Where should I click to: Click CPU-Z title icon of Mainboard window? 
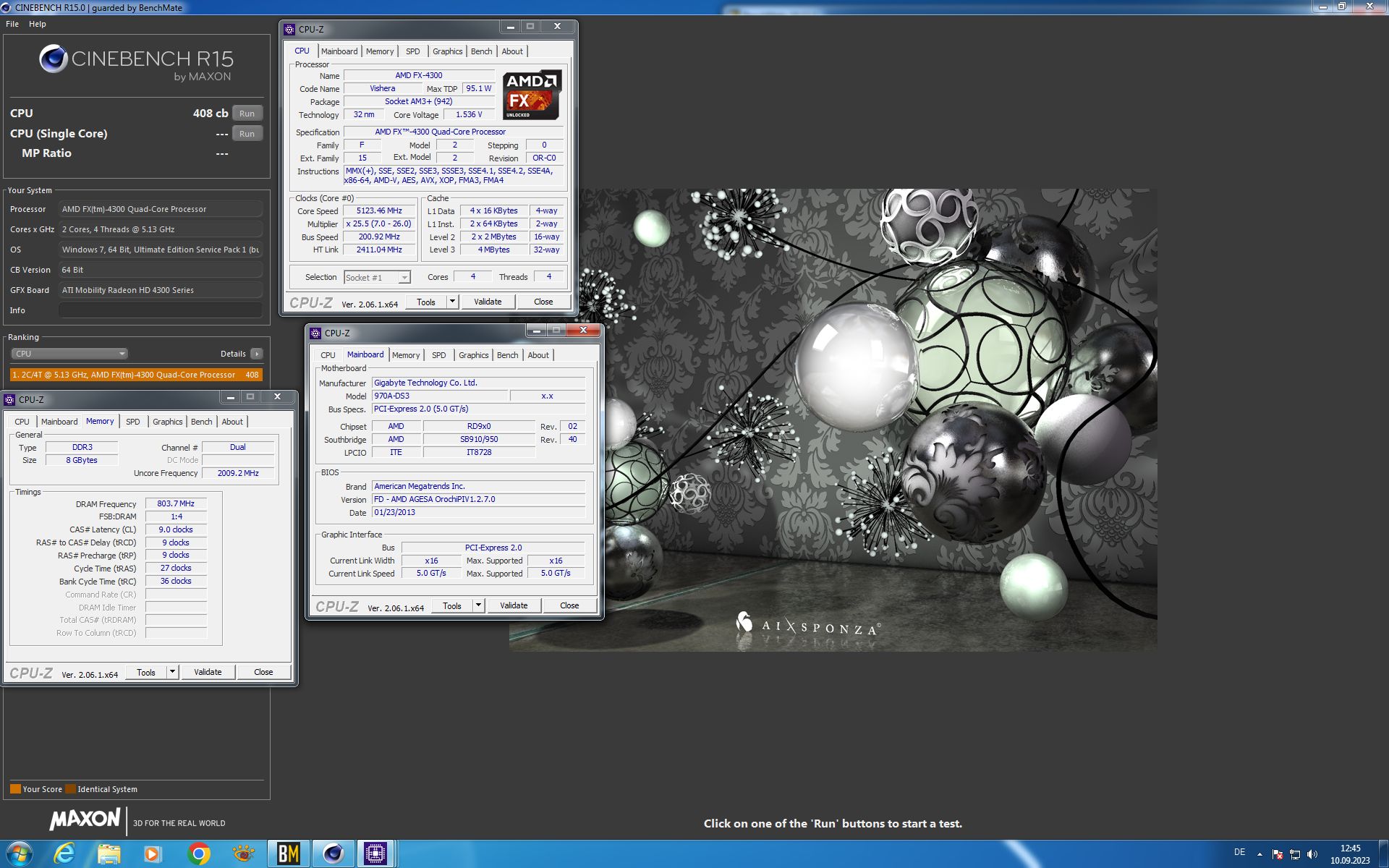click(x=315, y=333)
